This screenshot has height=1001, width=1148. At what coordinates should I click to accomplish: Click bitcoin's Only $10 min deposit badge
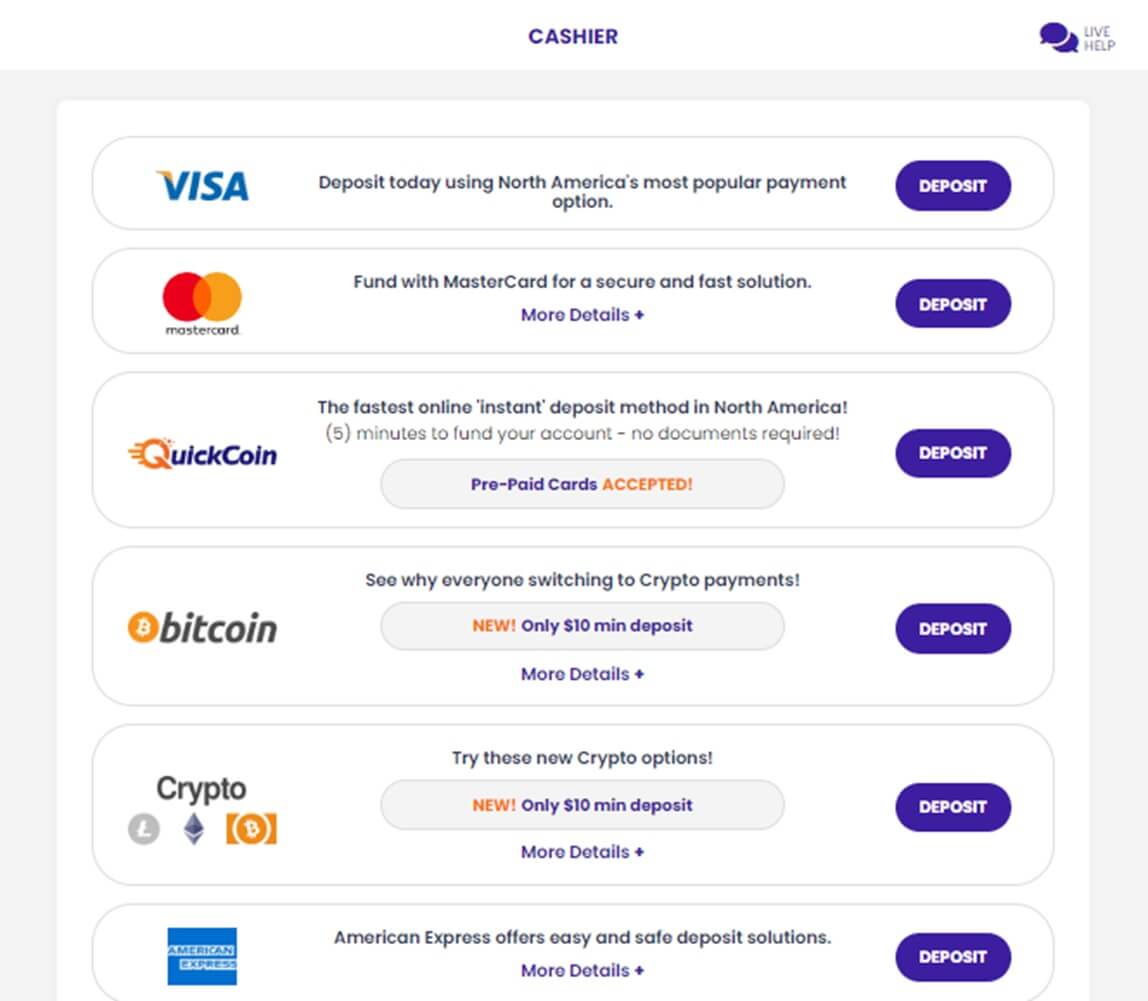pyautogui.click(x=582, y=626)
